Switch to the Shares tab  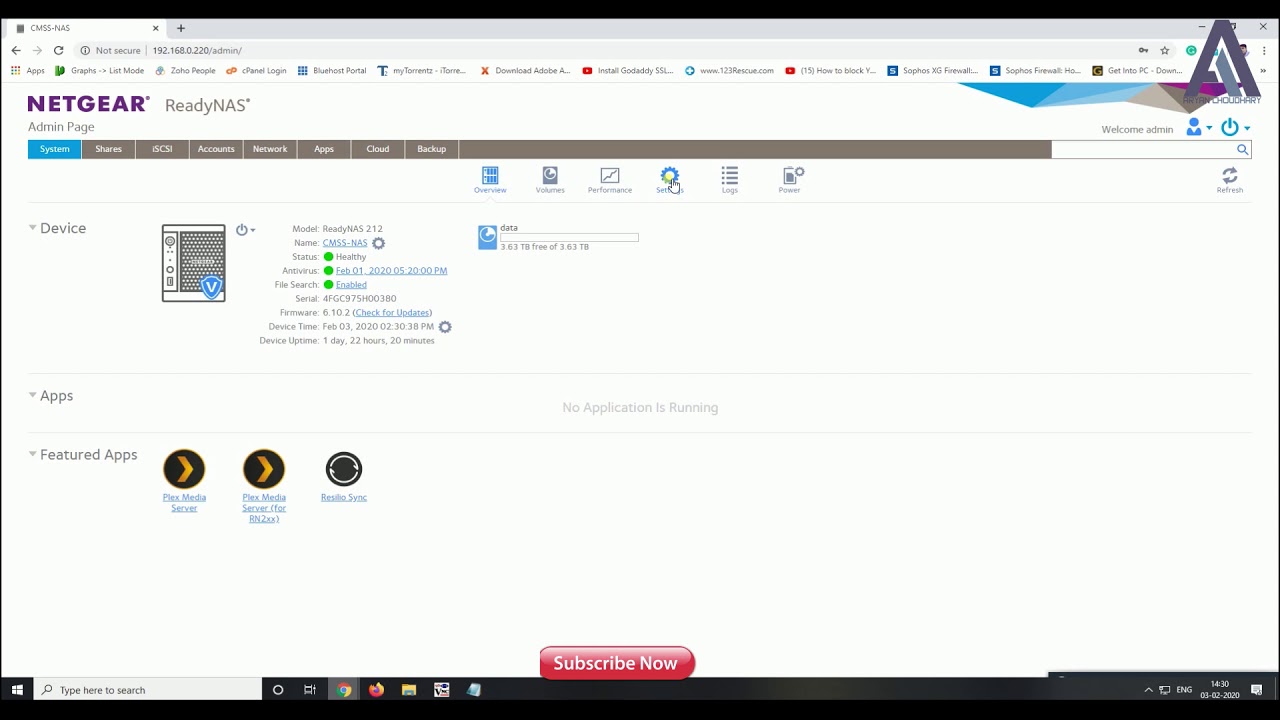tap(108, 149)
